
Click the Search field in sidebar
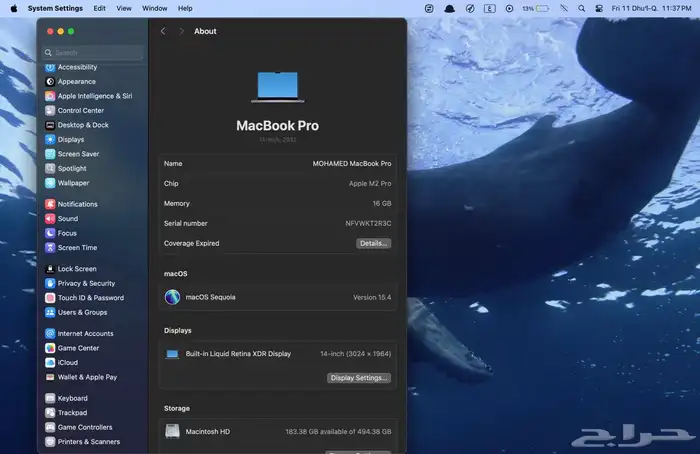click(93, 53)
